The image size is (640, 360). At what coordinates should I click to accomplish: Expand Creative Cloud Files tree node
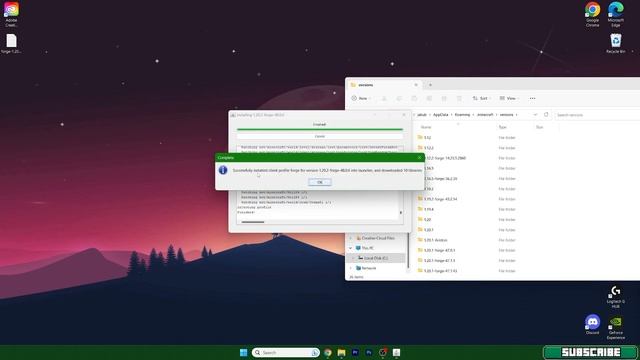pos(350,238)
